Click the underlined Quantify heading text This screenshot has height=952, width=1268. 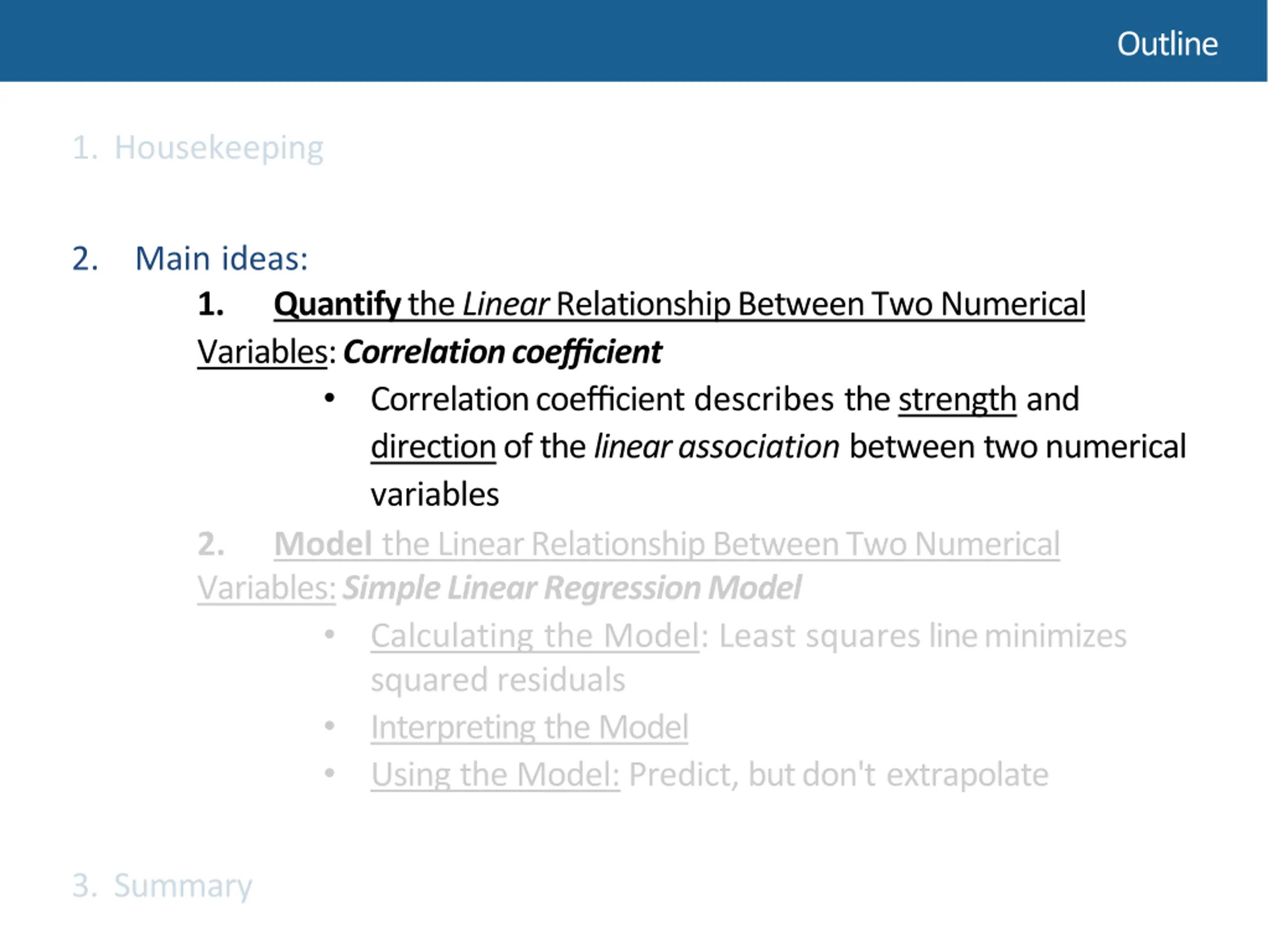pyautogui.click(x=336, y=304)
